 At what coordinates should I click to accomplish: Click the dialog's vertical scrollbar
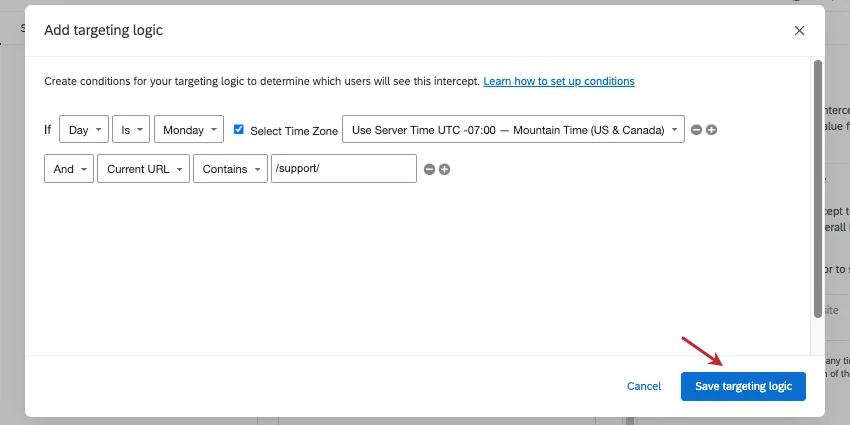click(x=817, y=190)
